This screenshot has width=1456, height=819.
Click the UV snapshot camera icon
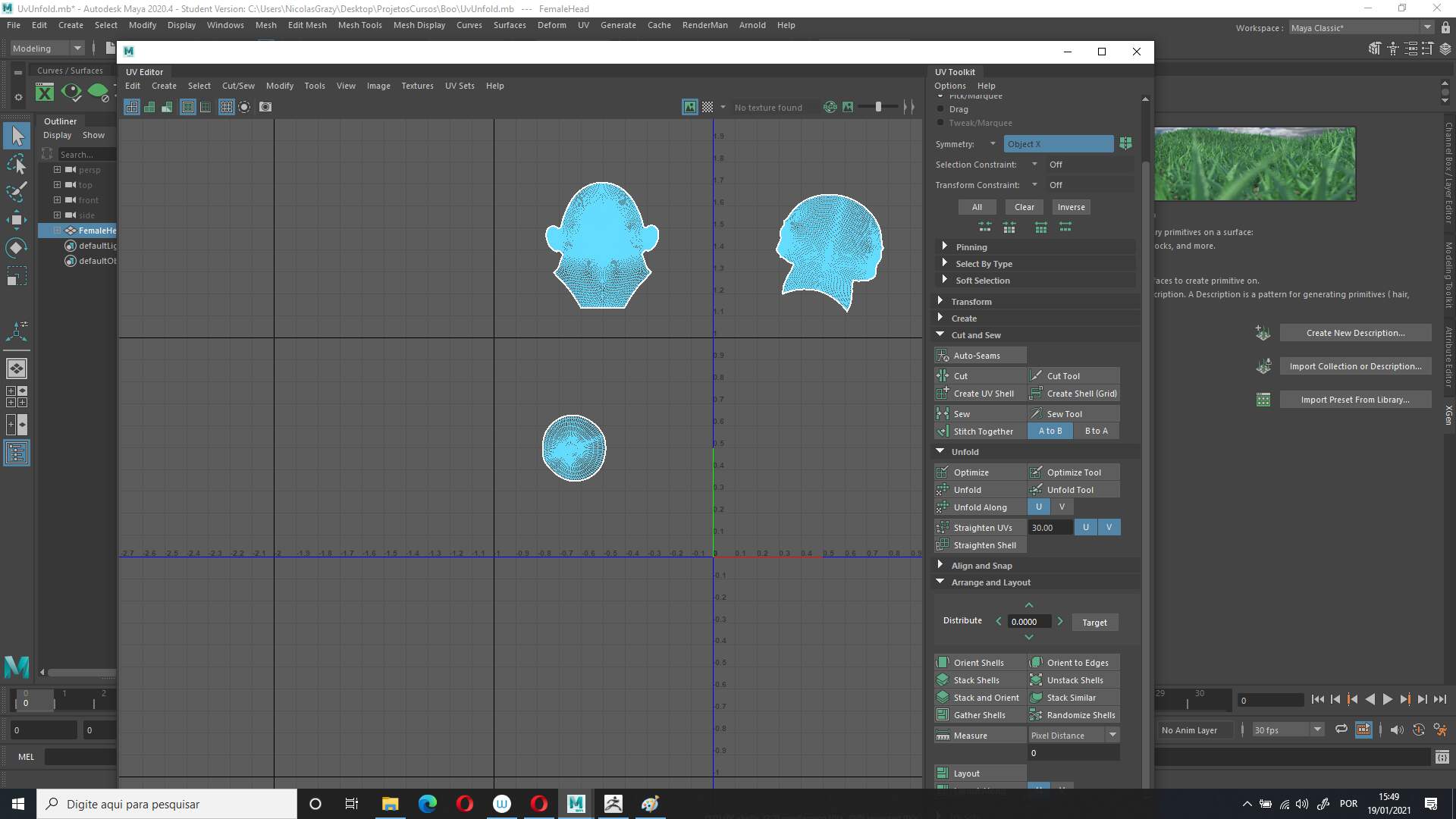click(x=265, y=107)
